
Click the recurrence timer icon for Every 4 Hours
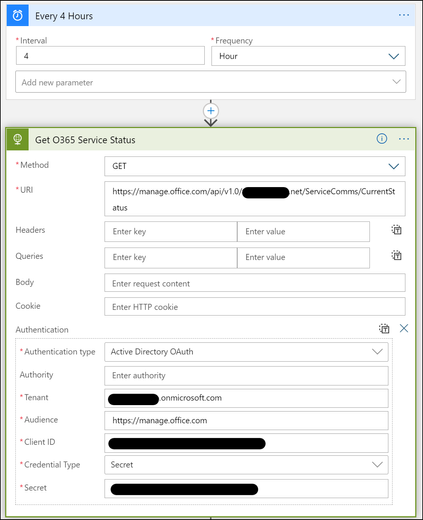tap(17, 15)
